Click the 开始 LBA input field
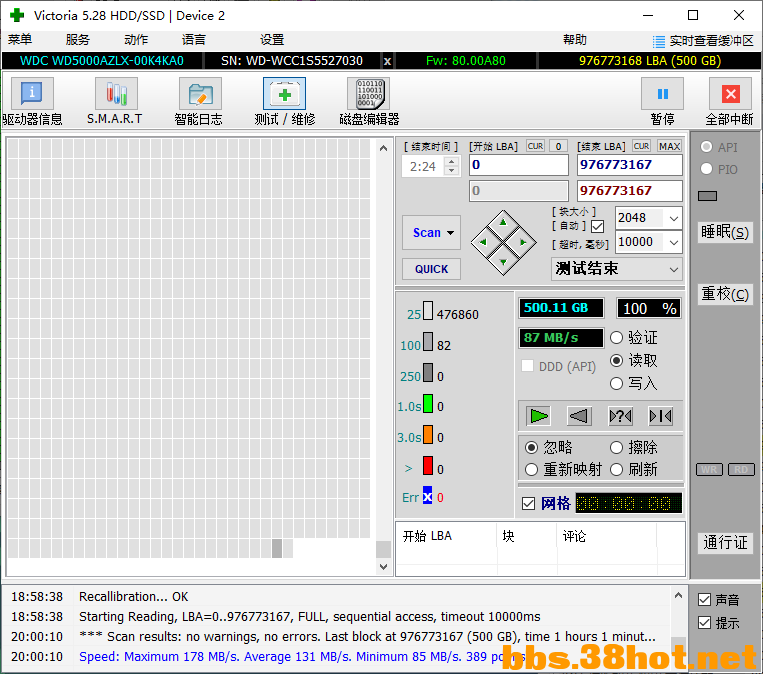The width and height of the screenshot is (763, 674). (519, 165)
